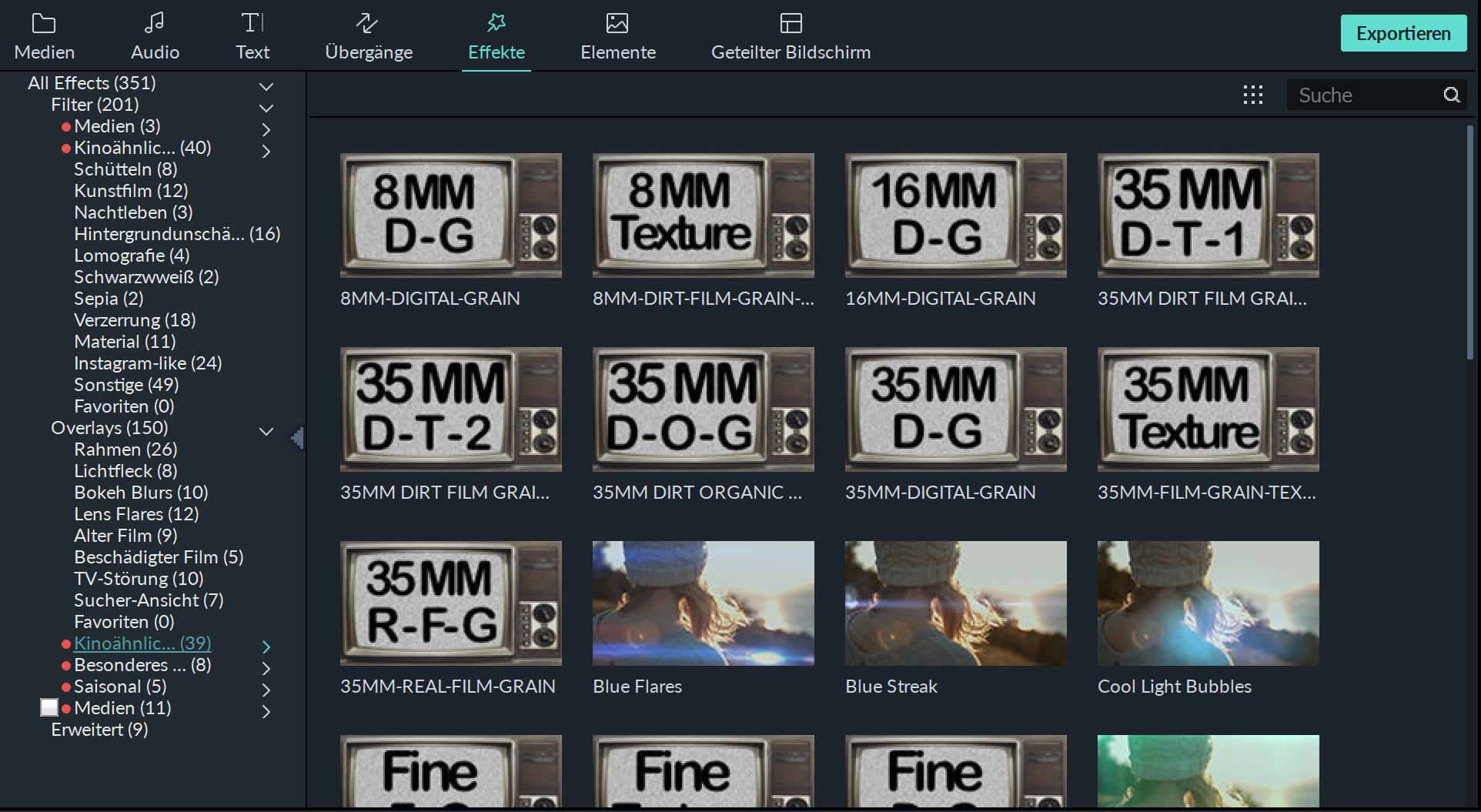Viewport: 1481px width, 812px height.
Task: Tick the checkbox beside Medien (11)
Action: pos(49,707)
